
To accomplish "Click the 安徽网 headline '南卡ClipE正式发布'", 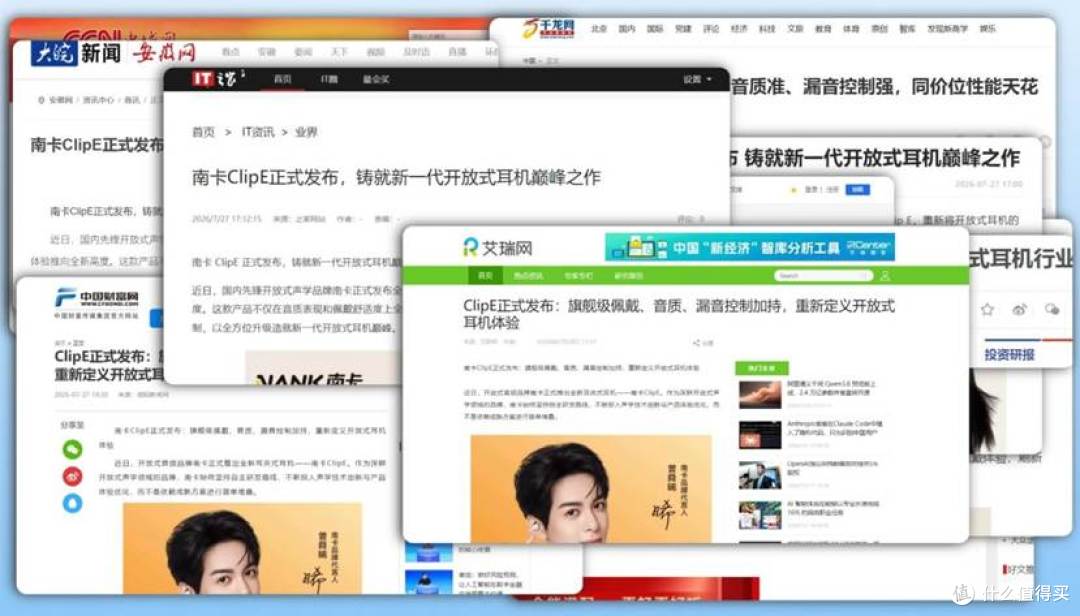I will coord(96,145).
